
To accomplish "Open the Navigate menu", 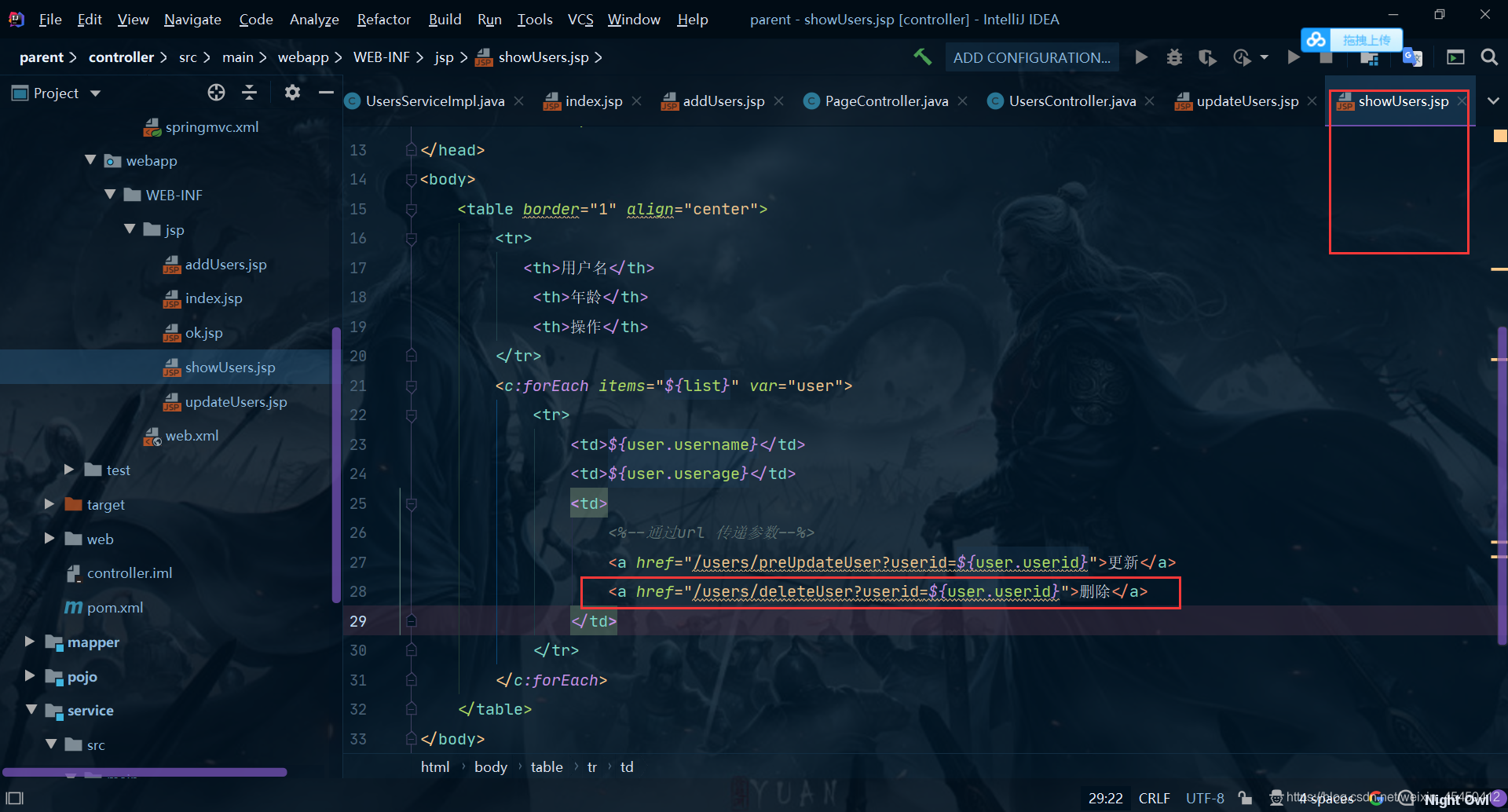I will [192, 19].
